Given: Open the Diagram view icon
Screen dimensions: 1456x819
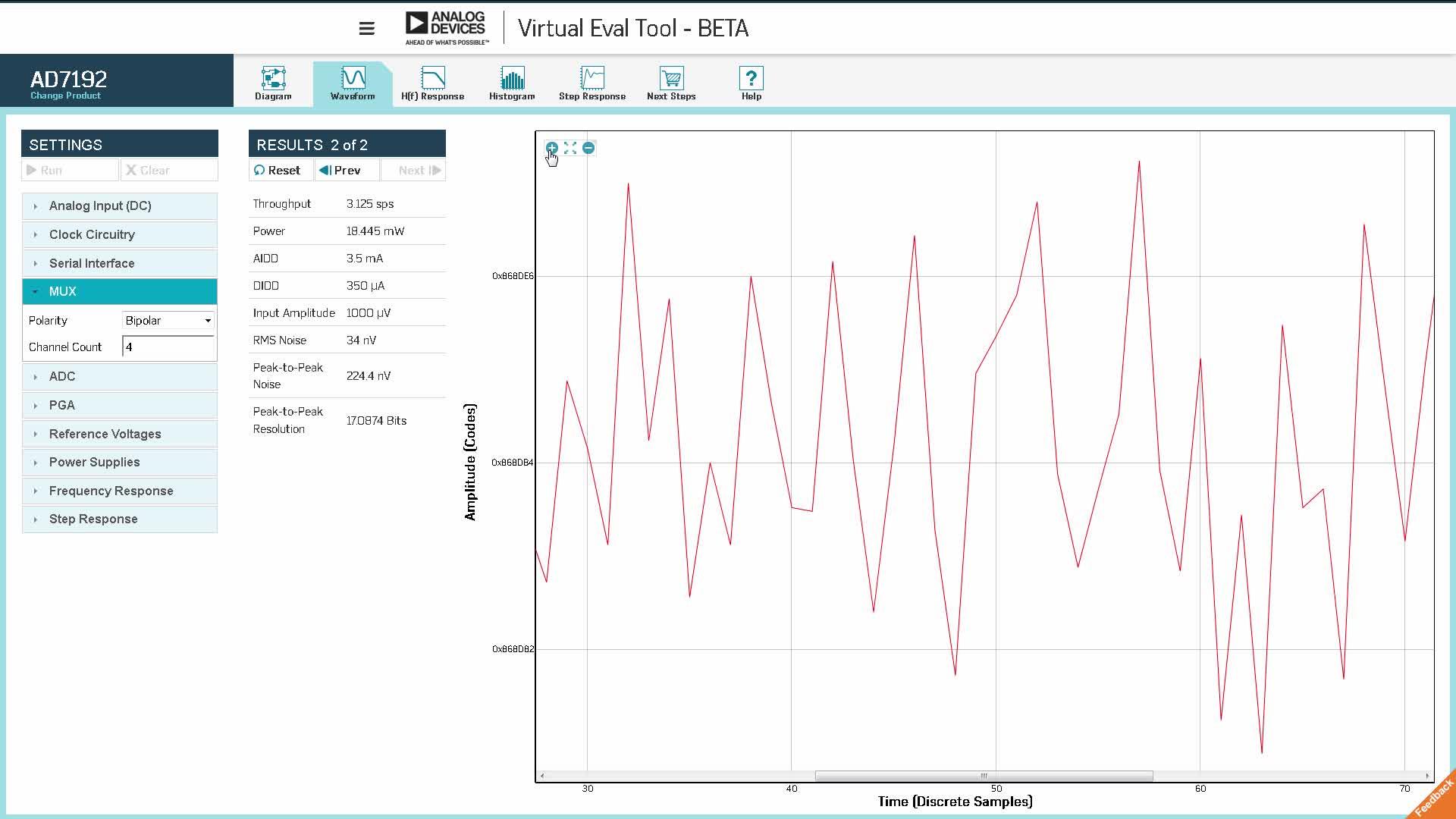Looking at the screenshot, I should coord(273,78).
